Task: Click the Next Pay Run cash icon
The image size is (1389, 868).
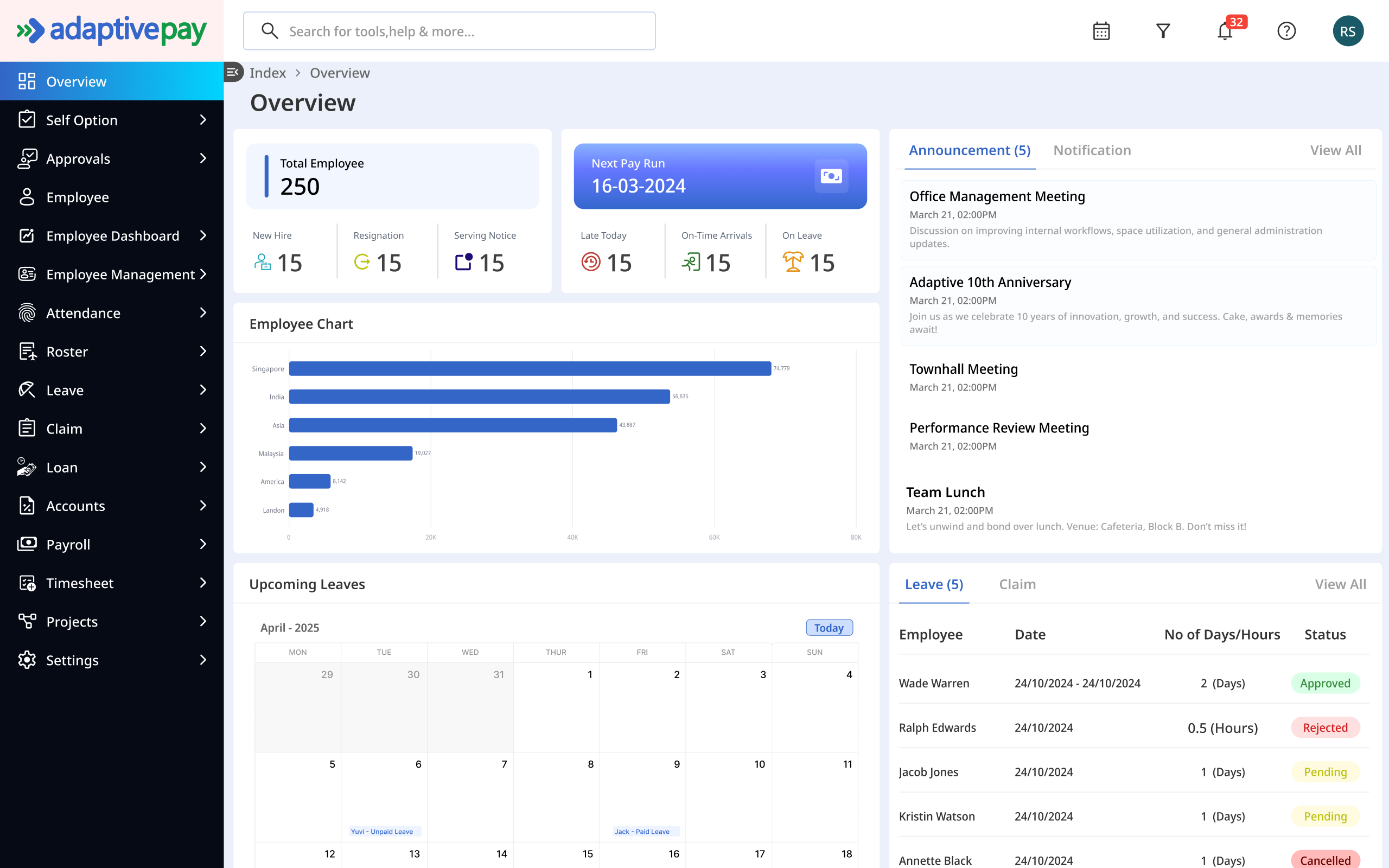Action: 831,176
